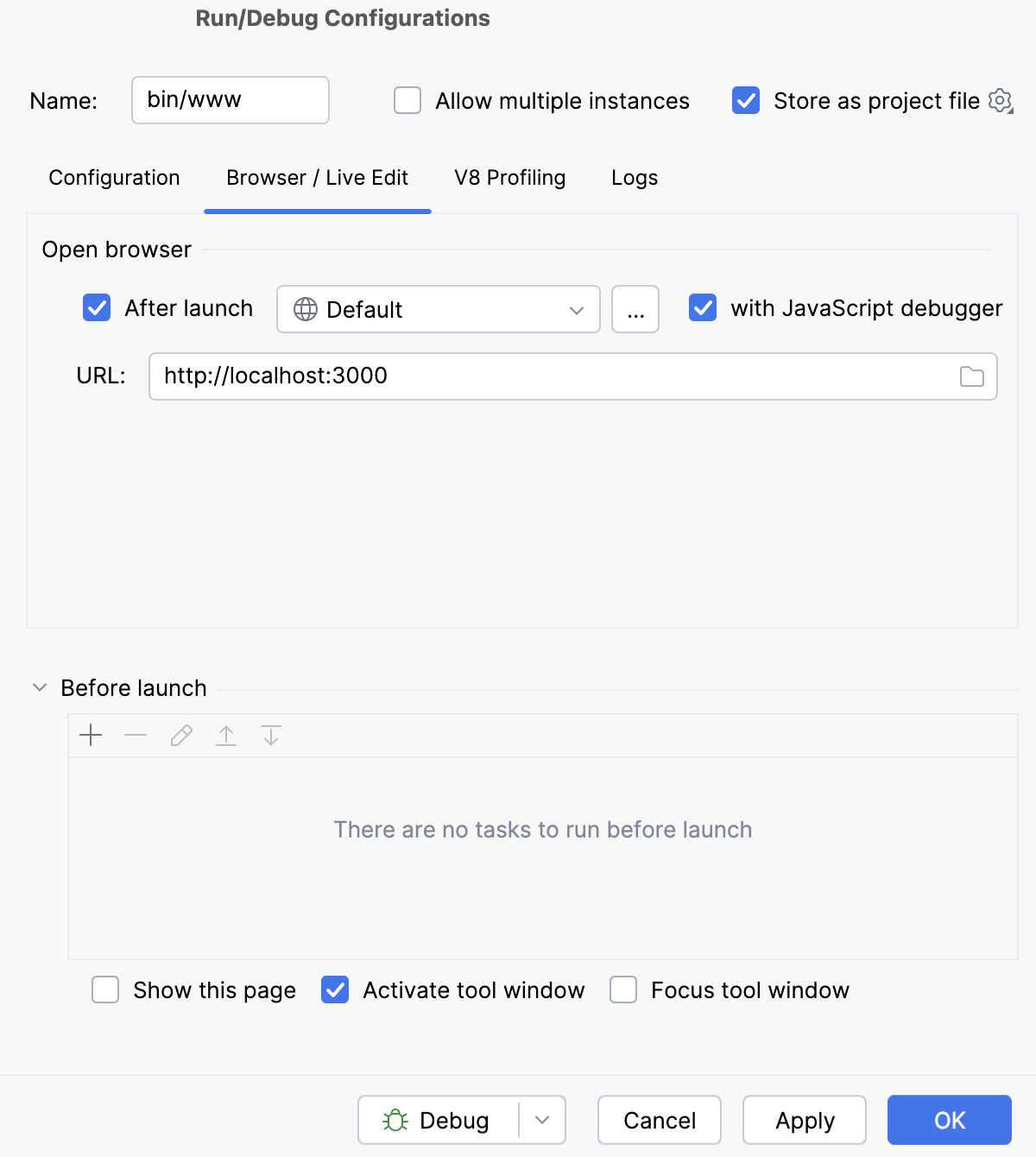Open the browser selection dropdown
This screenshot has width=1036, height=1157.
[577, 309]
